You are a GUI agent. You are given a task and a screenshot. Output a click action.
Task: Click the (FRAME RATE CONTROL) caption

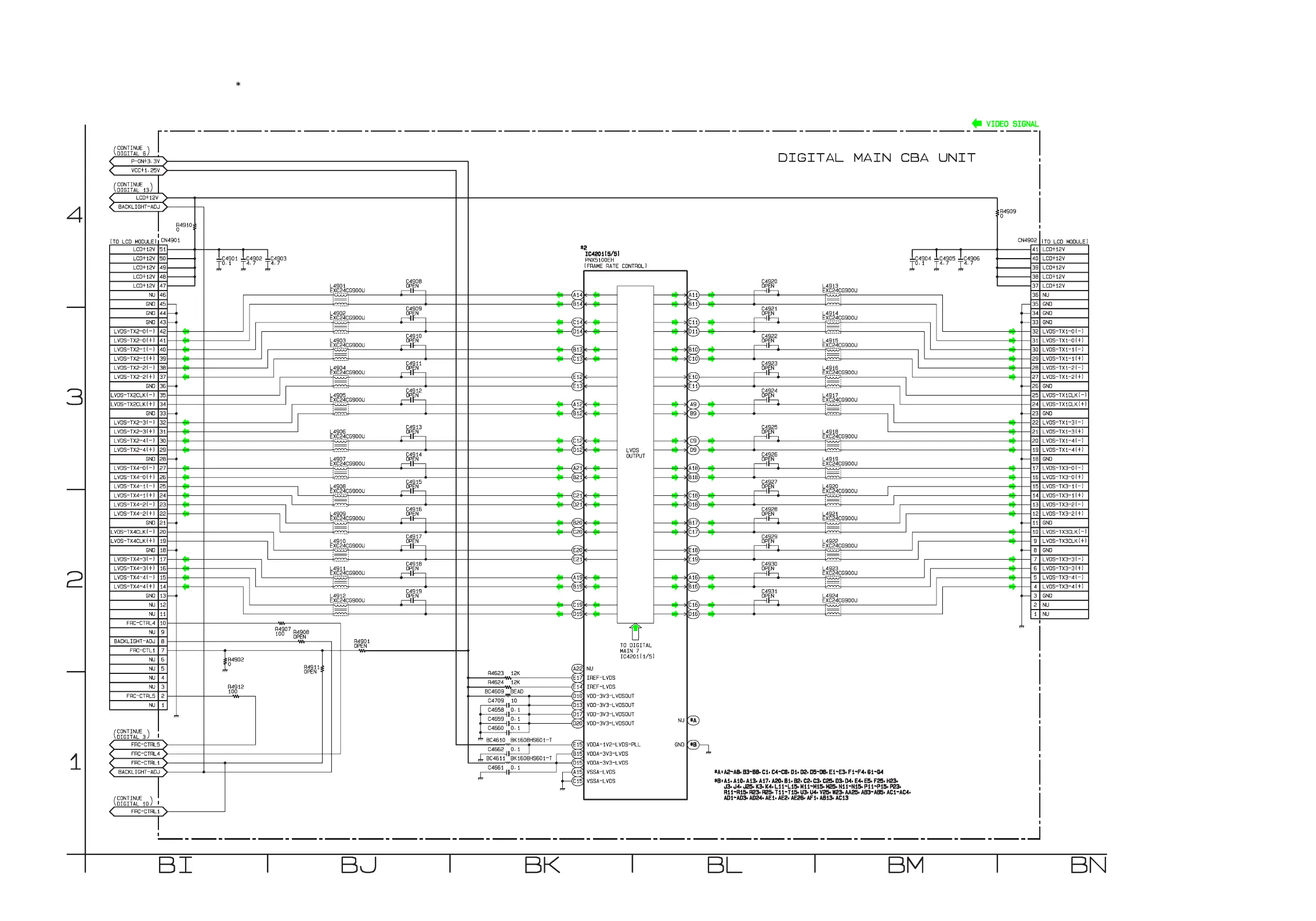click(x=615, y=266)
